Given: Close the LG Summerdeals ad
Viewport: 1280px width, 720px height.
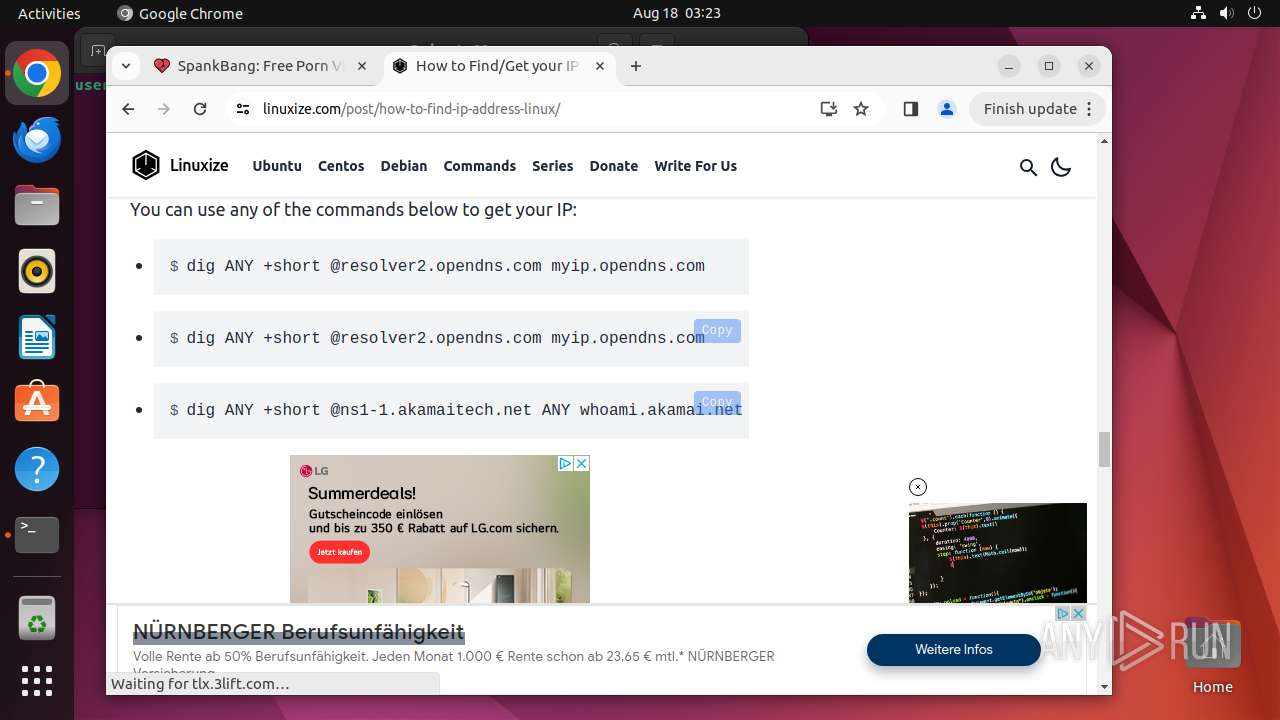Looking at the screenshot, I should tap(582, 463).
